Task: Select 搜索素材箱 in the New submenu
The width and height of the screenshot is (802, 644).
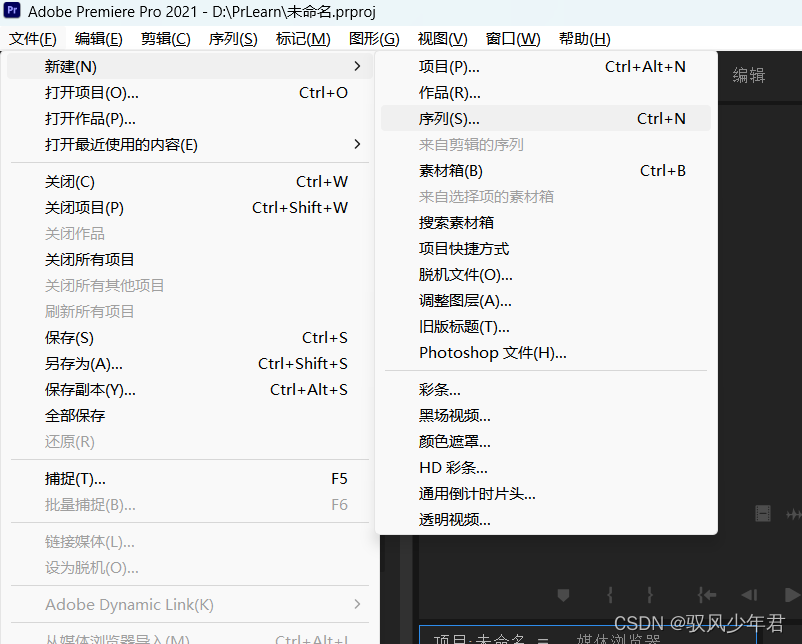Action: click(x=546, y=223)
